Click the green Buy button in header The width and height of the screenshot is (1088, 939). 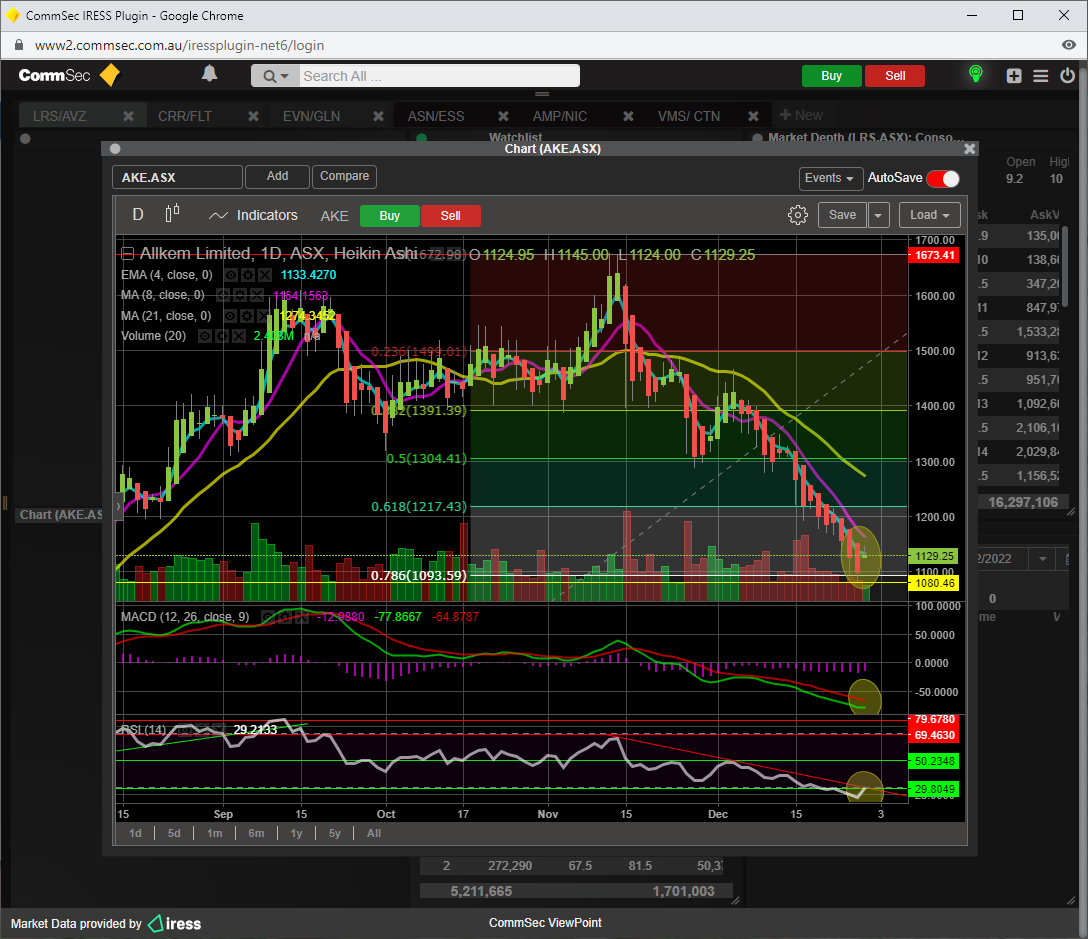[831, 76]
